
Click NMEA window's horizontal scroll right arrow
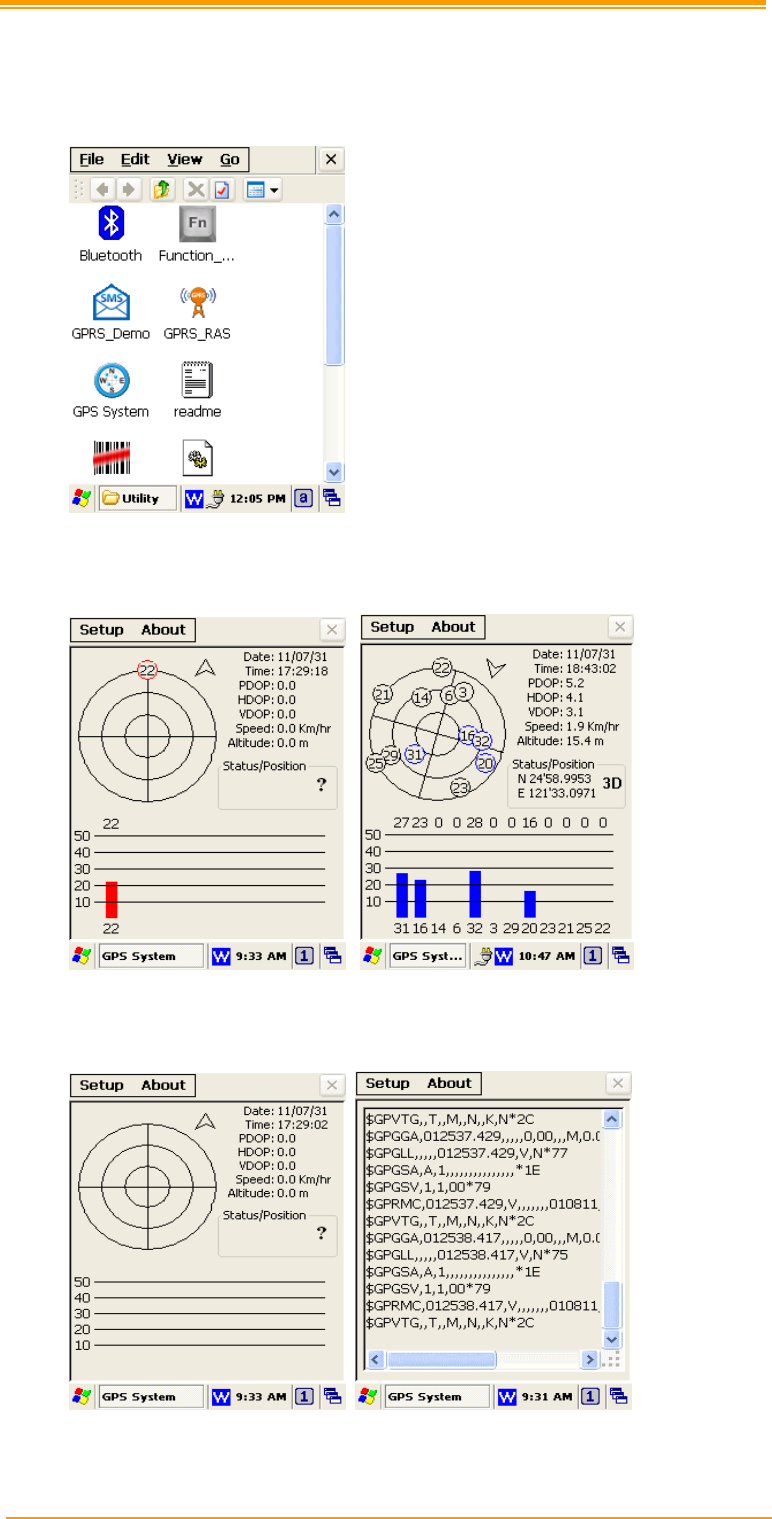tap(591, 1360)
